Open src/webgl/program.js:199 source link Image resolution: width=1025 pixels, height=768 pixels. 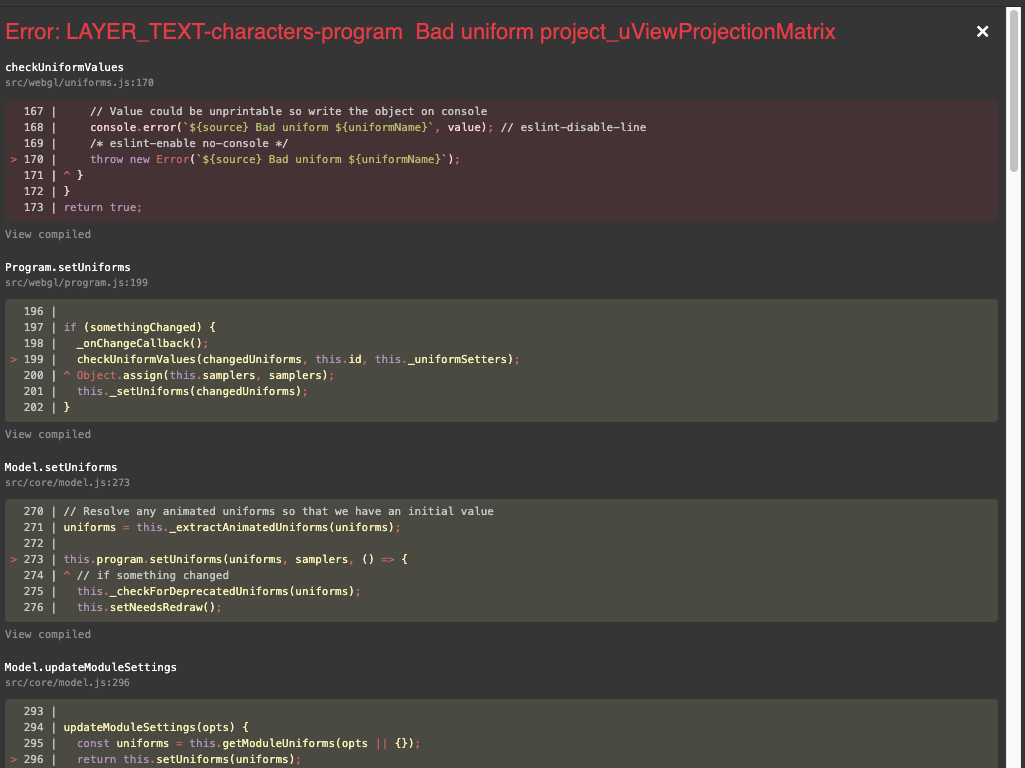tap(76, 283)
